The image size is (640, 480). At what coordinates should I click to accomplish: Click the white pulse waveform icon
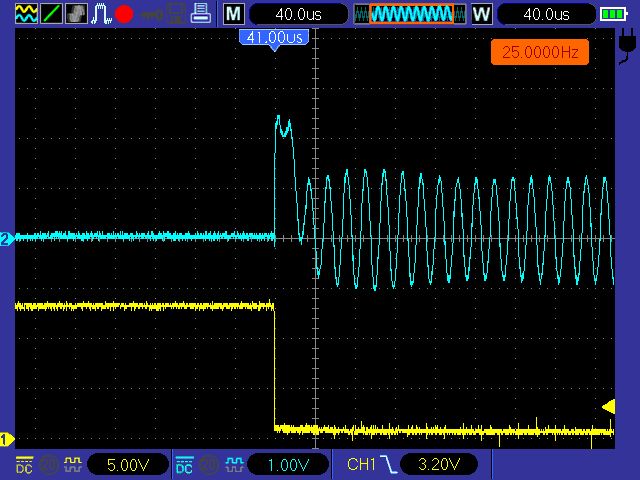(x=101, y=14)
